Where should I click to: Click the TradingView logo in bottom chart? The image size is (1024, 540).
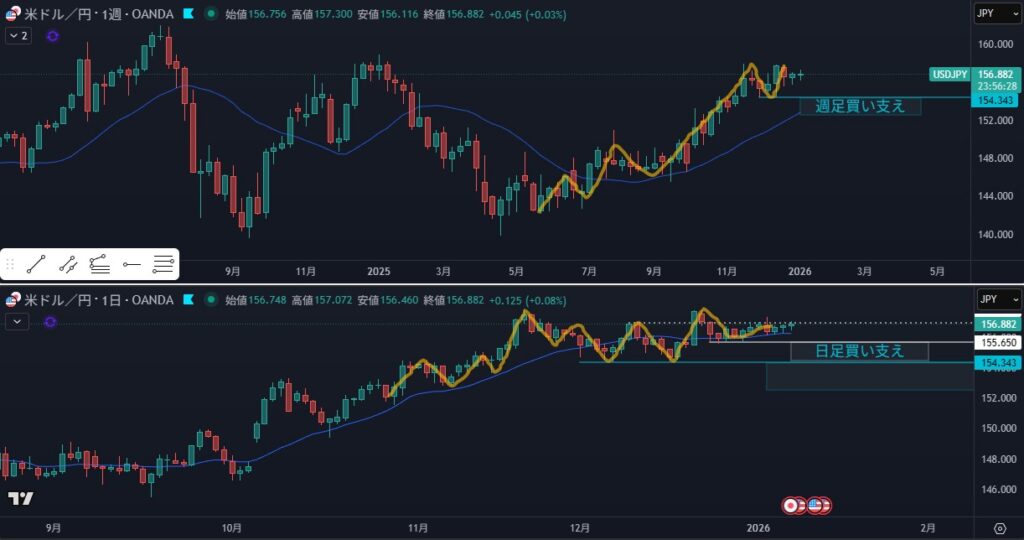tap(20, 499)
